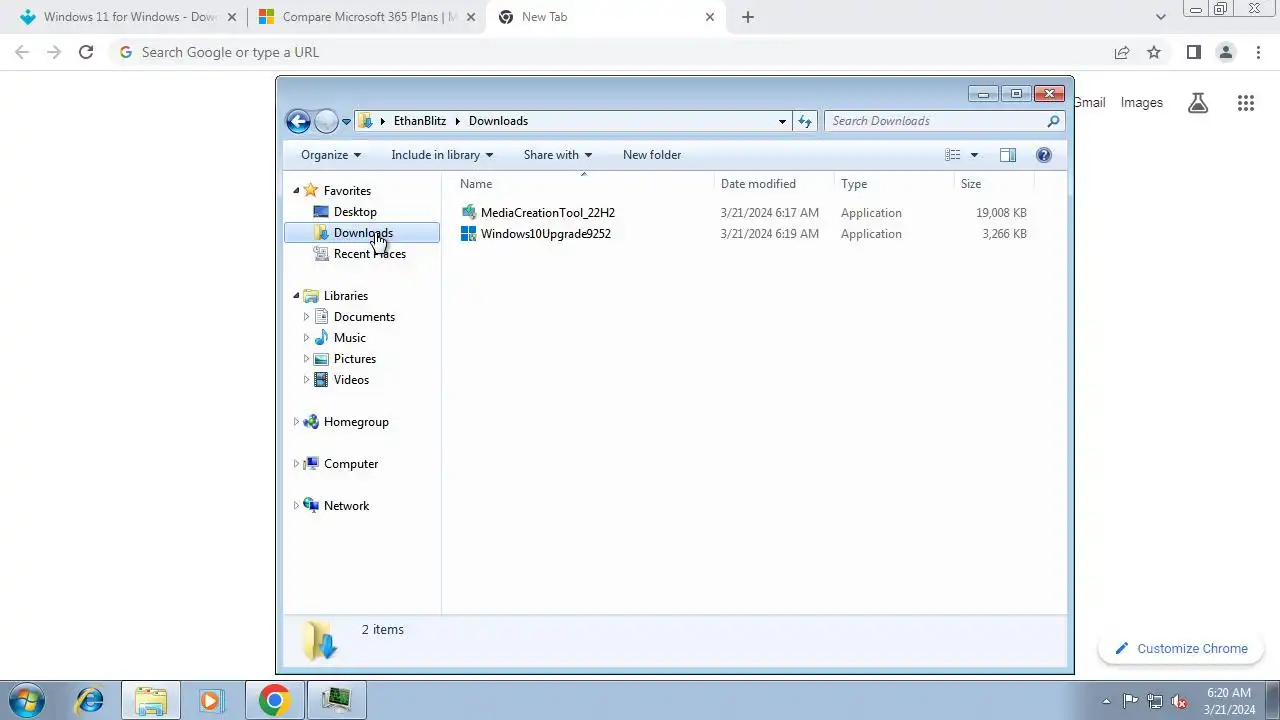Open the Google apps grid
Image resolution: width=1280 pixels, height=720 pixels.
tap(1245, 103)
